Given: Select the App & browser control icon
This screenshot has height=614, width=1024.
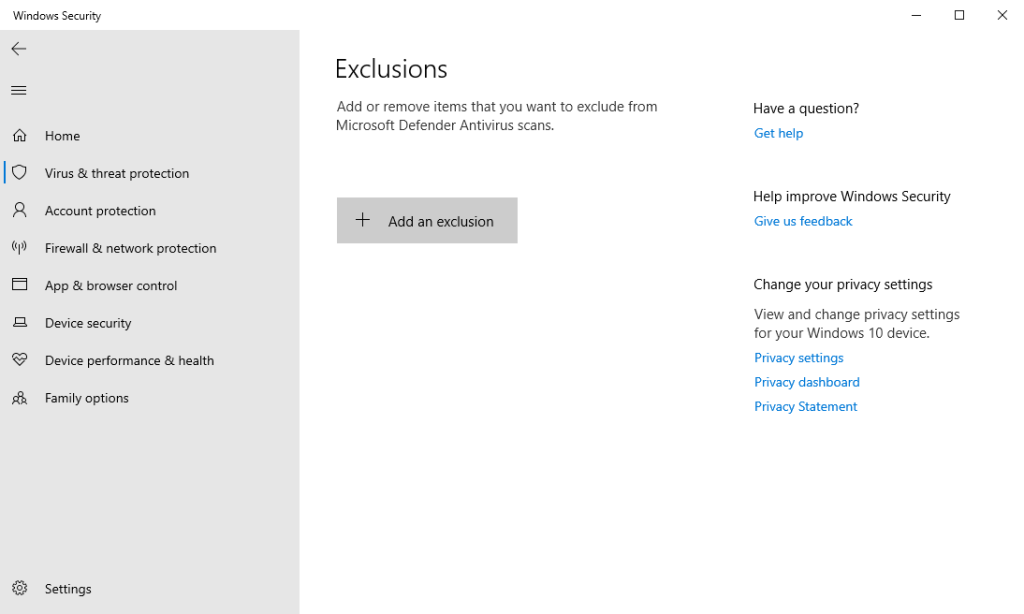Looking at the screenshot, I should tap(20, 285).
